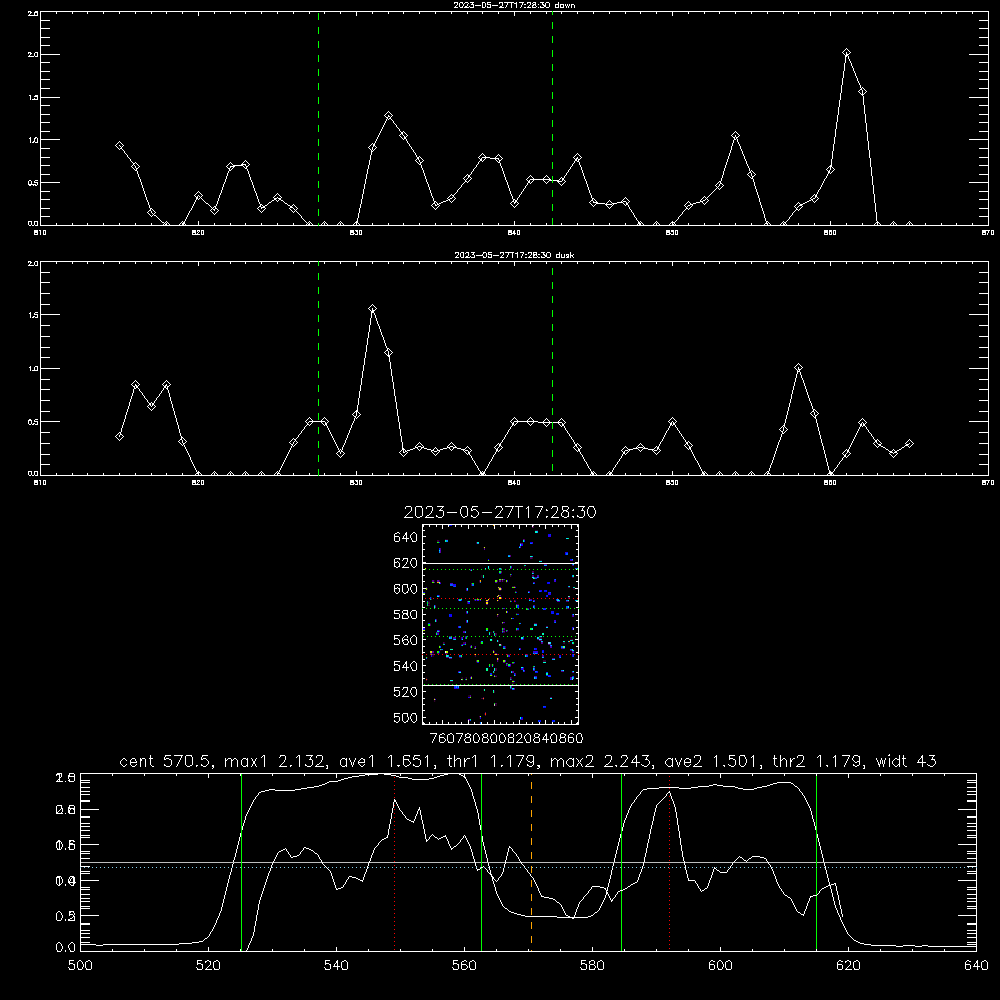Click the 560 label on scatter image y-axis
The image size is (1000, 1000).
click(x=406, y=640)
